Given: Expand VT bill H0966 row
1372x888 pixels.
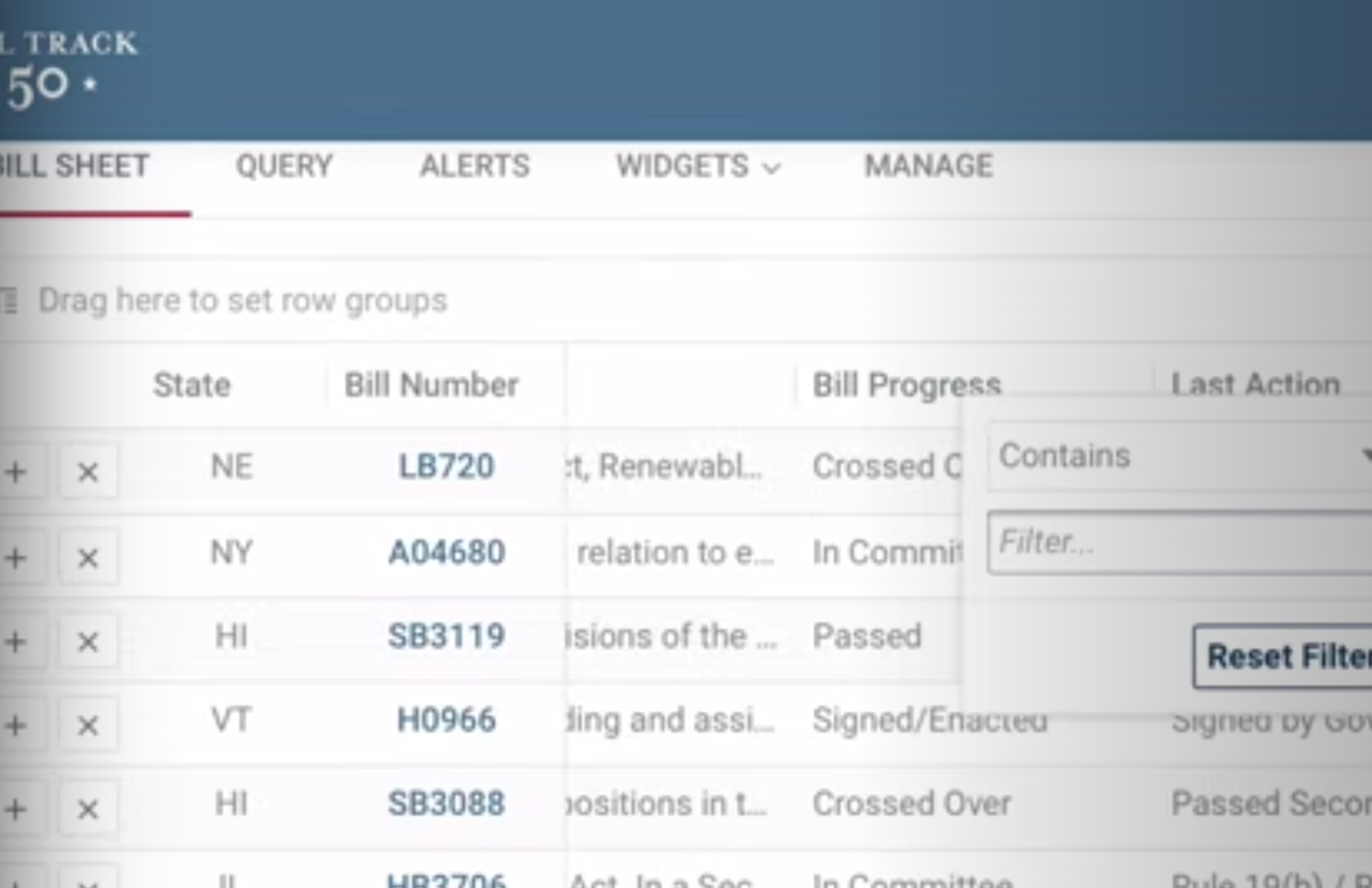Looking at the screenshot, I should pyautogui.click(x=16, y=720).
